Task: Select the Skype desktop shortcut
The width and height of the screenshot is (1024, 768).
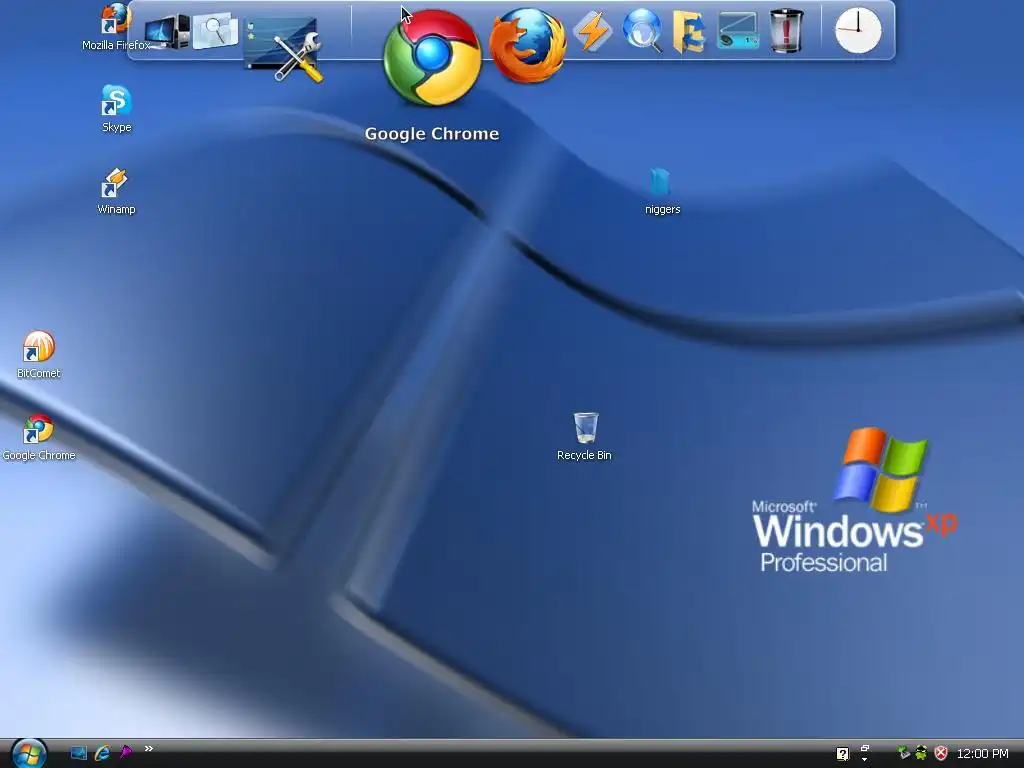Action: (x=116, y=108)
